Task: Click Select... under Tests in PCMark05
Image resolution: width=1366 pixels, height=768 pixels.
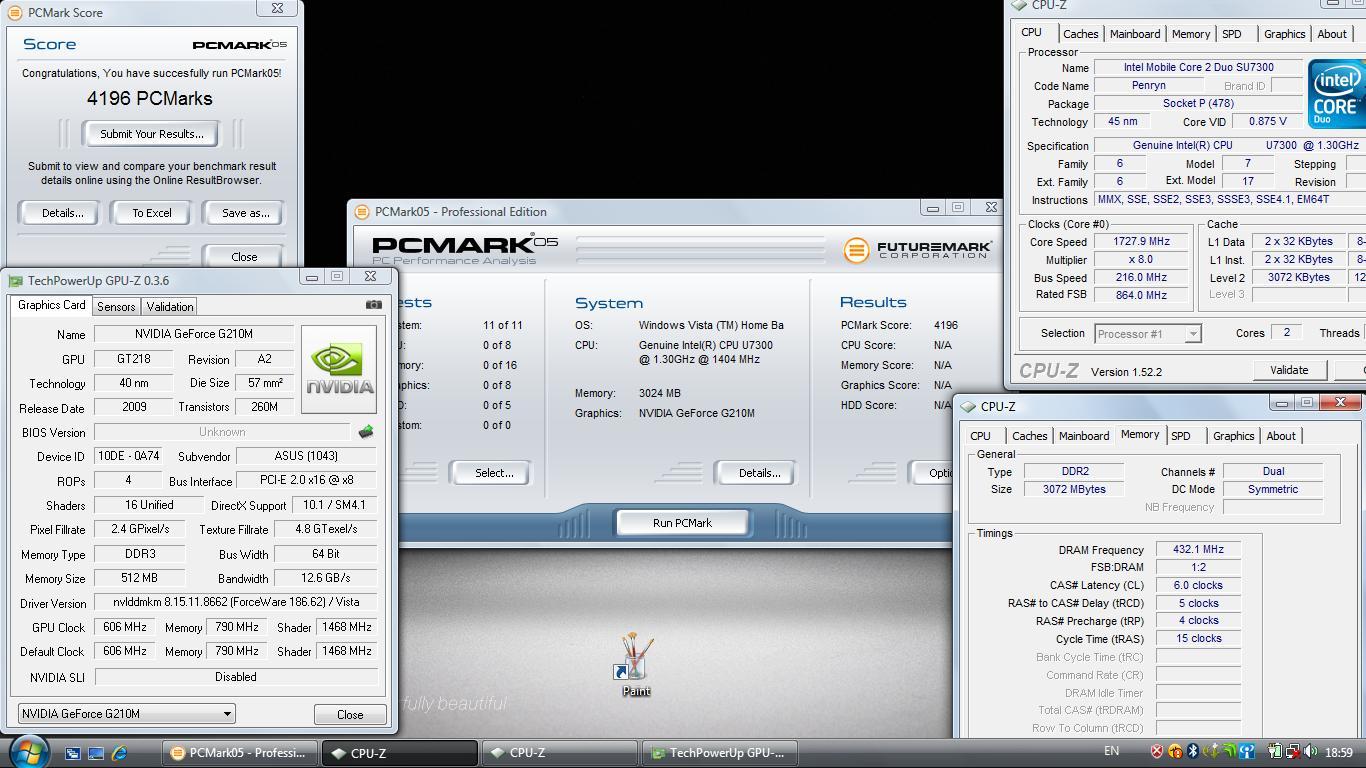Action: (493, 473)
